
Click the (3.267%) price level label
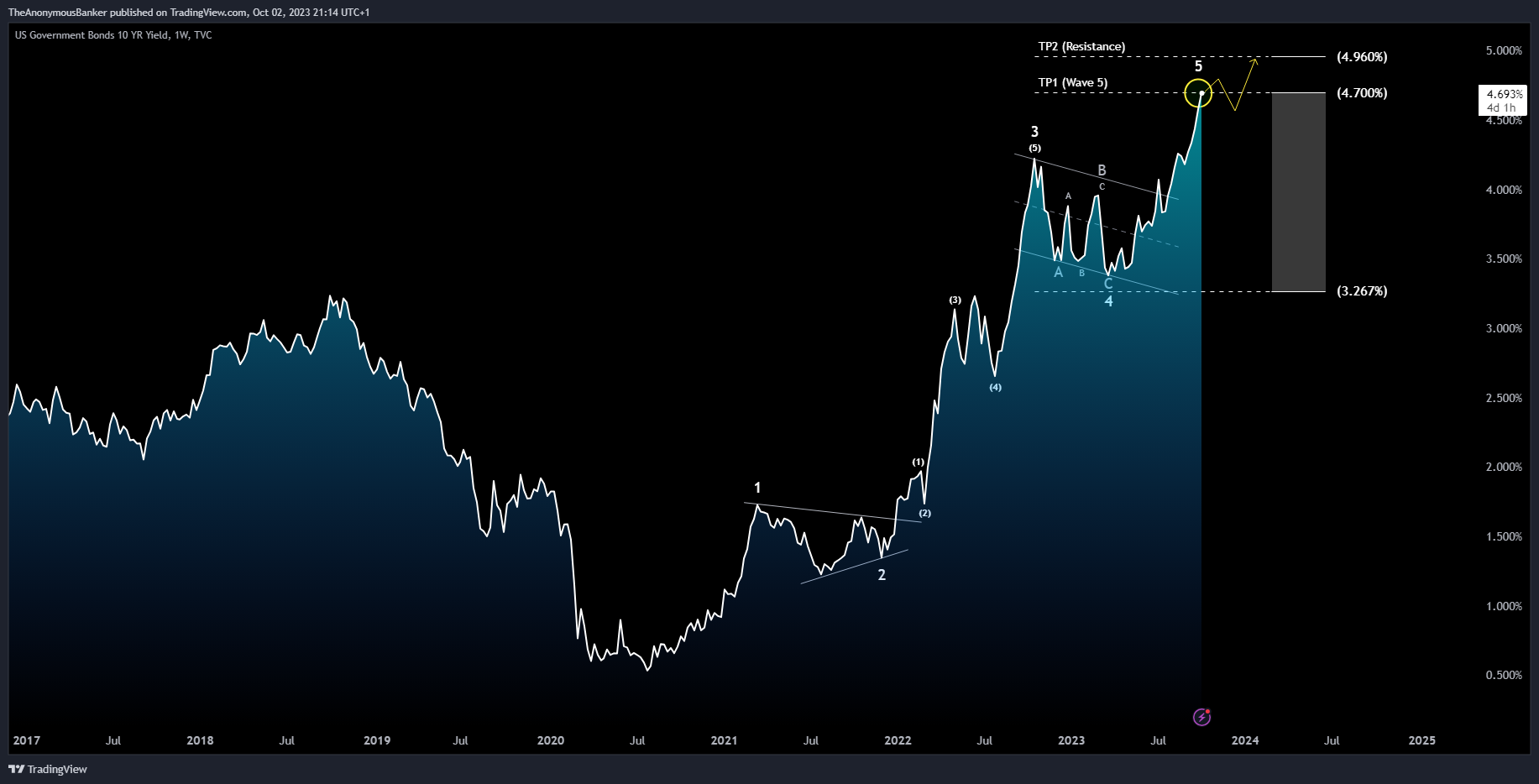pos(1362,291)
